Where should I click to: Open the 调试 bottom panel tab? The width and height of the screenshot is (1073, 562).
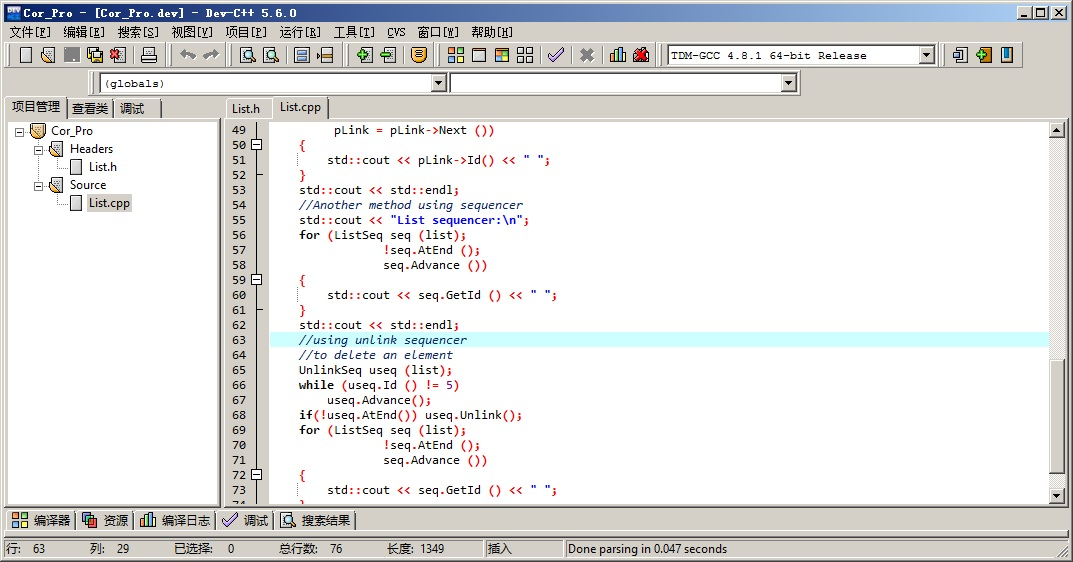point(245,520)
